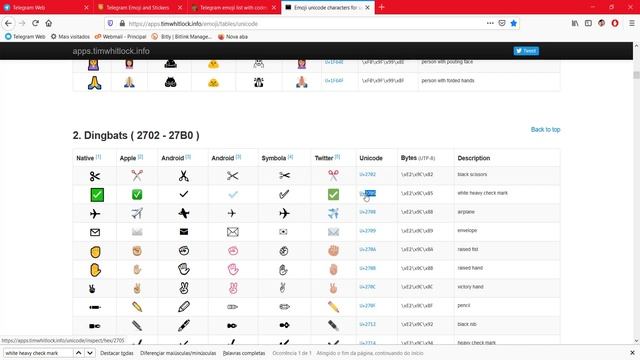The width and height of the screenshot is (640, 360).
Task: Click the bookmark star in address bar
Action: tap(513, 23)
